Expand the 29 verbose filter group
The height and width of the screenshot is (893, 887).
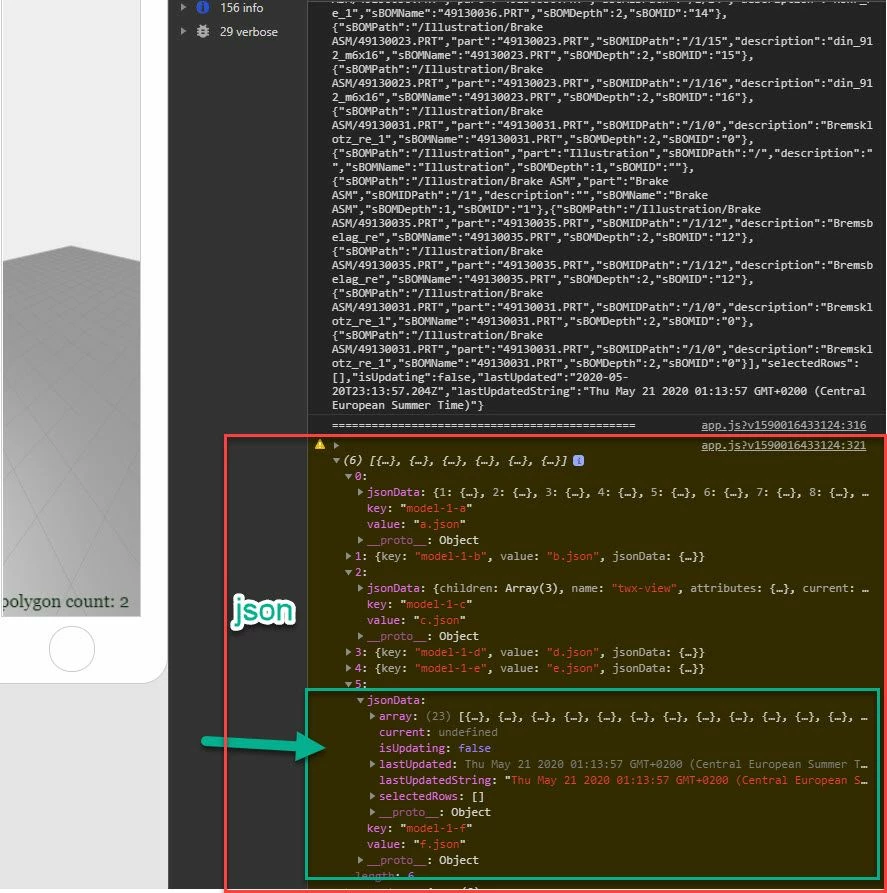(x=183, y=31)
